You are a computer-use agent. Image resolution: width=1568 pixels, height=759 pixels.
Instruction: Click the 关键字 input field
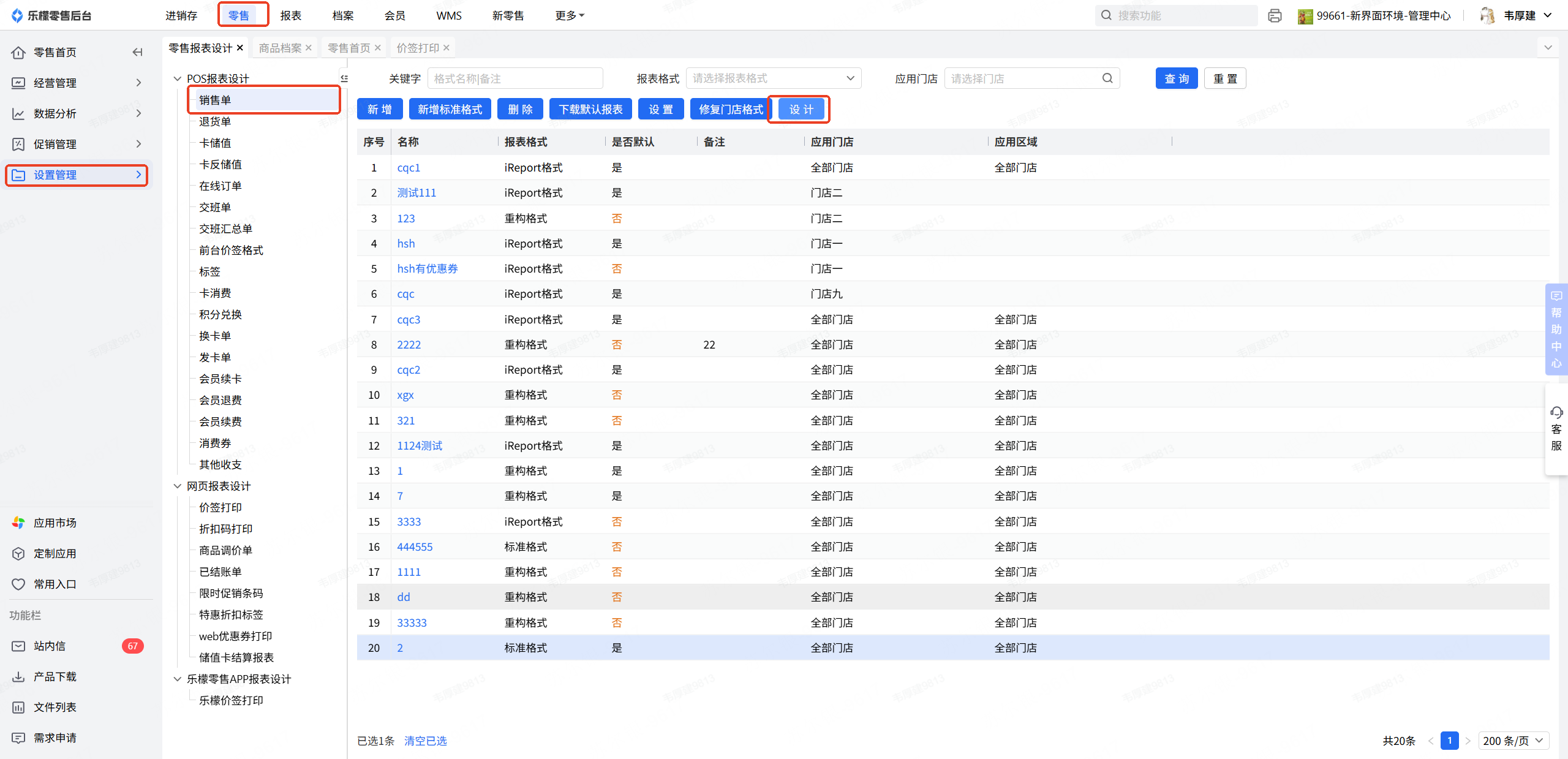click(x=514, y=78)
